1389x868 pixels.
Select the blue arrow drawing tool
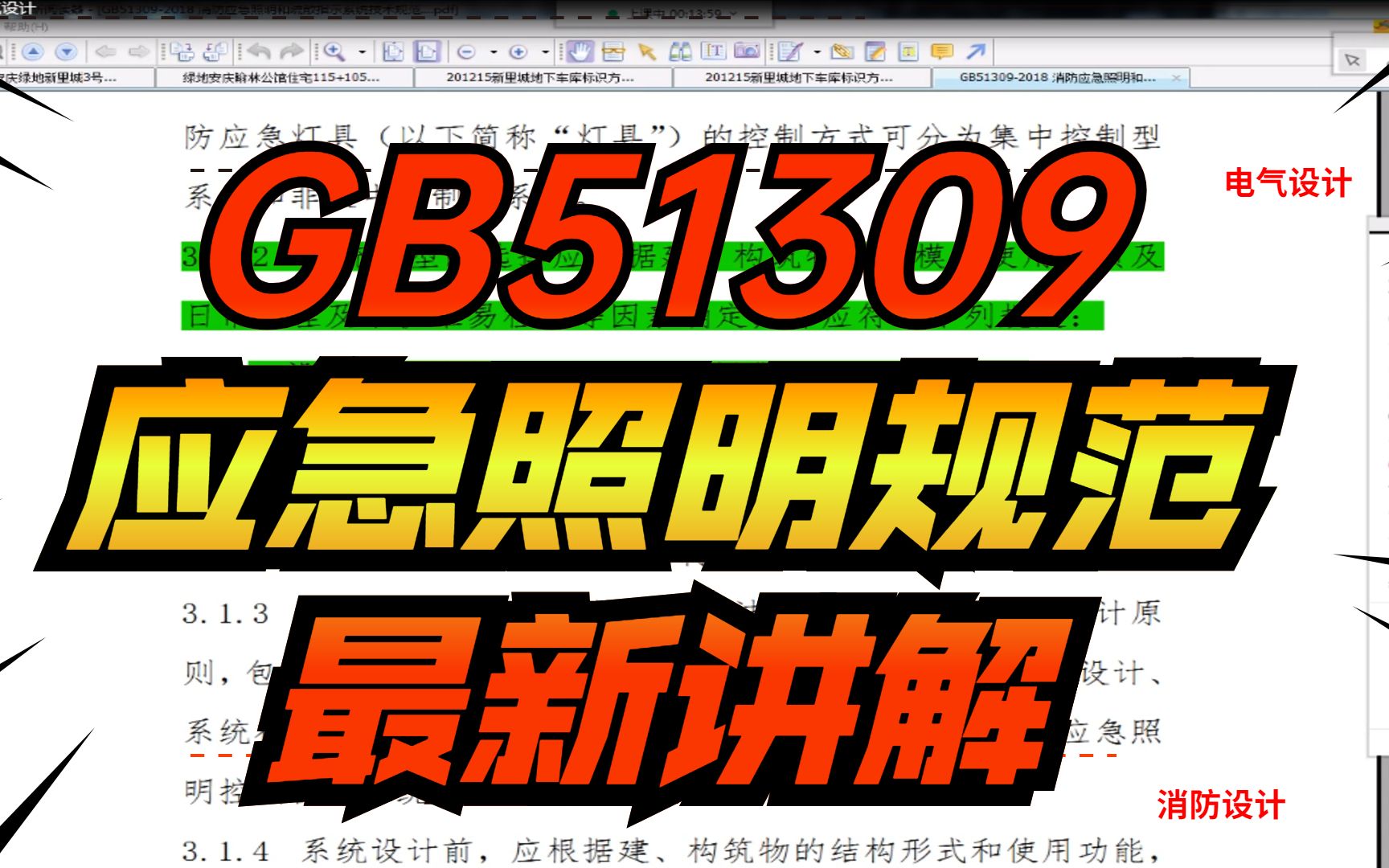976,52
